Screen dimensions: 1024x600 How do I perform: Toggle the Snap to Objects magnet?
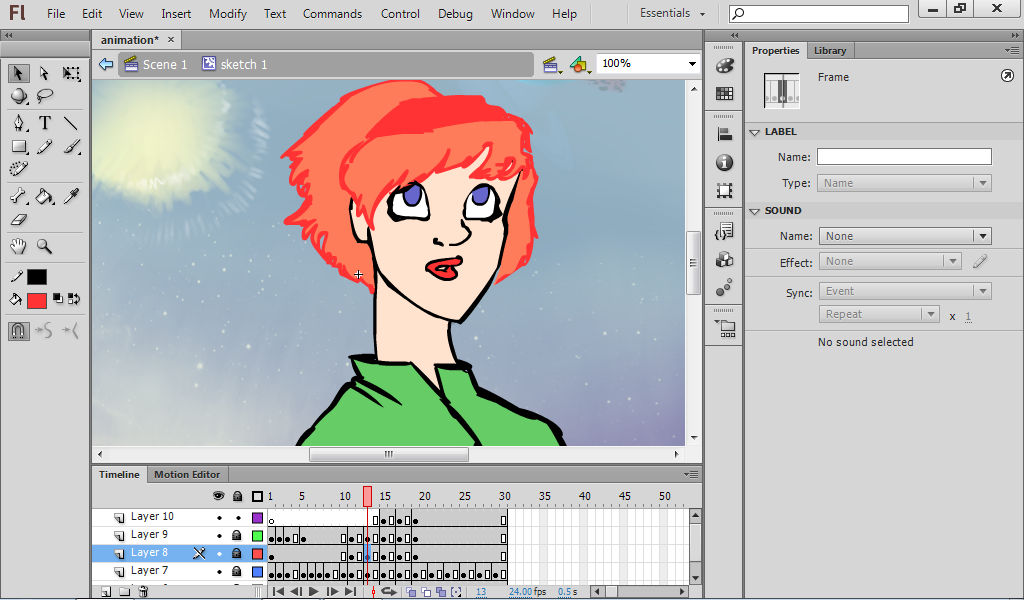pyautogui.click(x=18, y=331)
